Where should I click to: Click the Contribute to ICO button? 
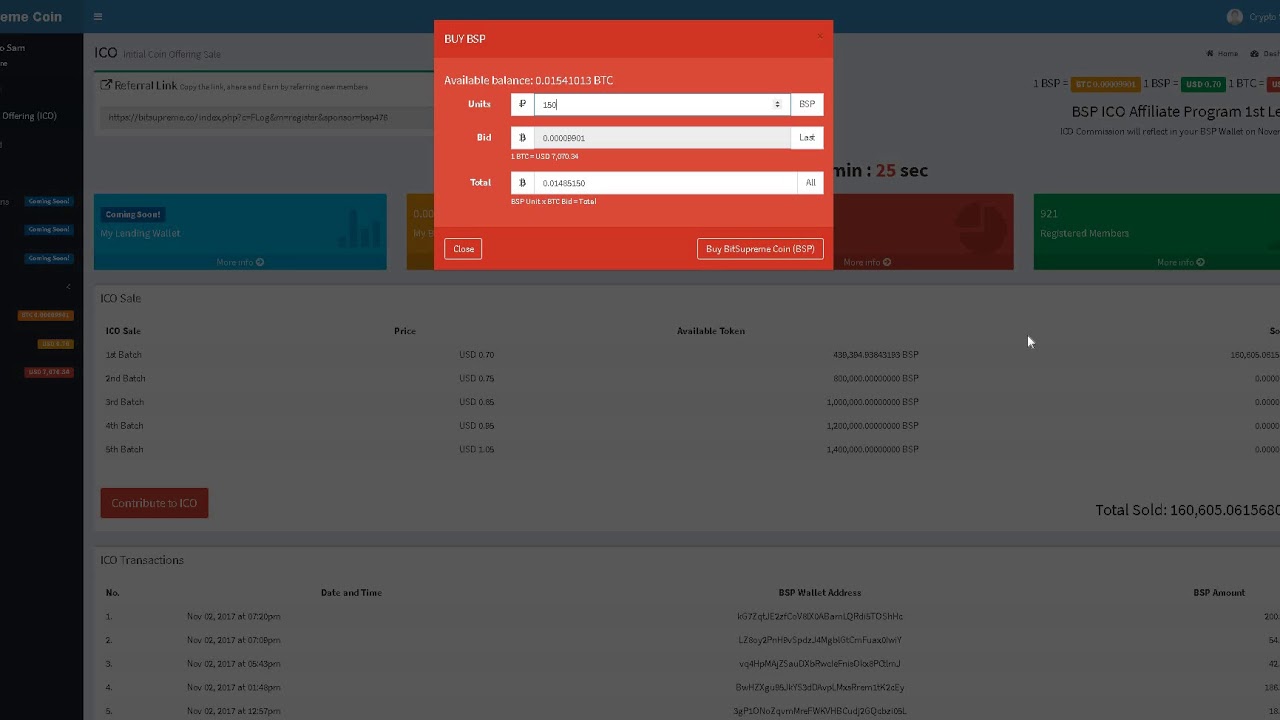click(x=154, y=503)
